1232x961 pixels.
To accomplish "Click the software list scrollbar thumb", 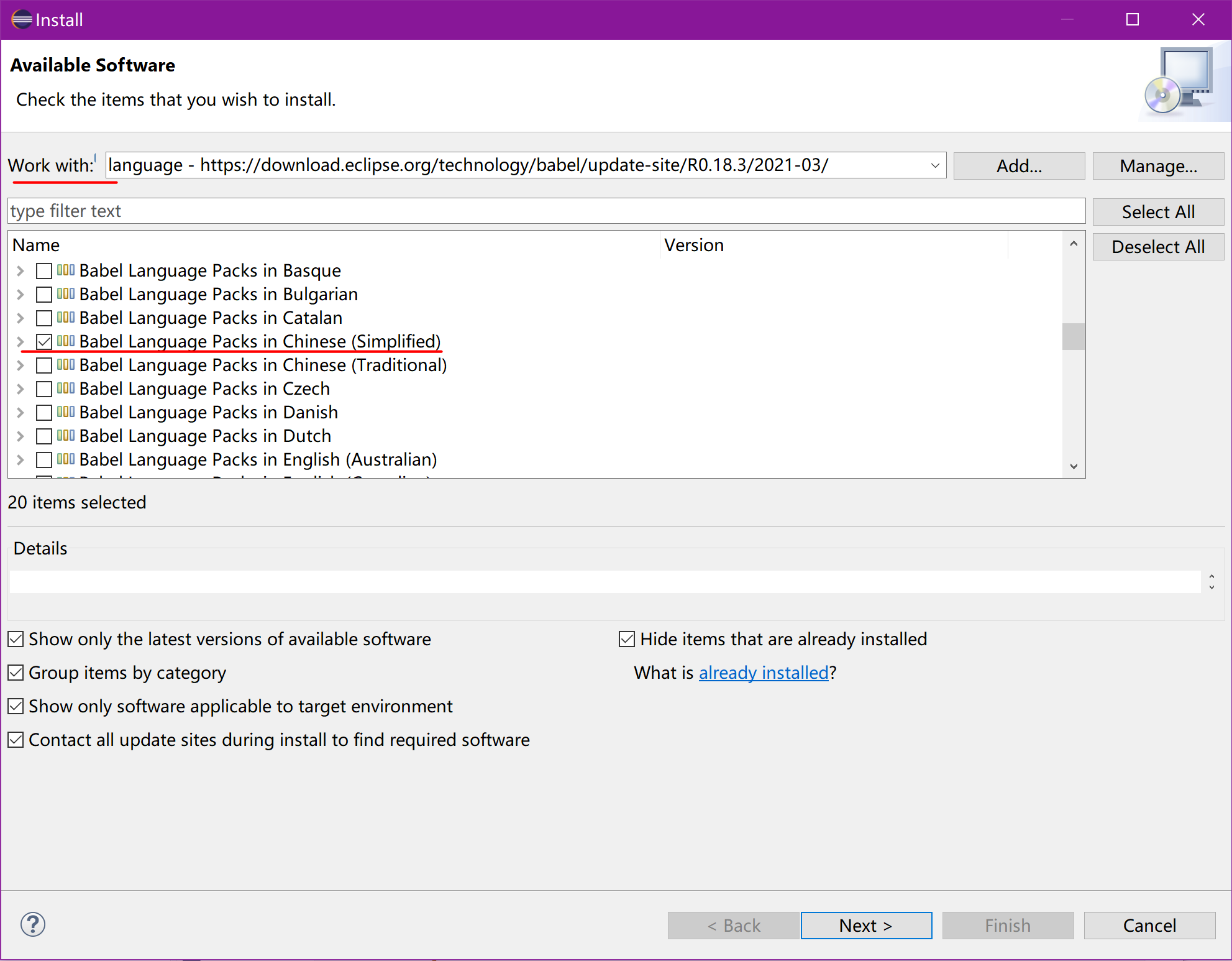I will [1073, 336].
